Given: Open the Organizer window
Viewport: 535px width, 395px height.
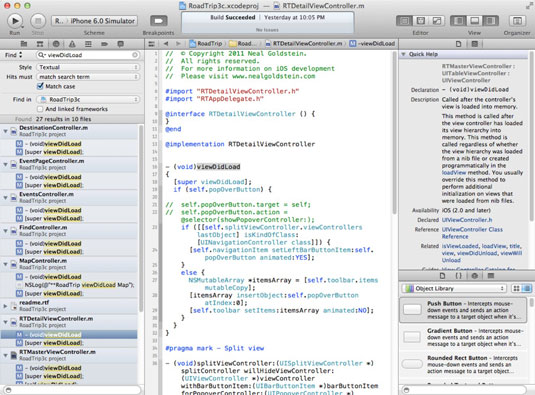Looking at the screenshot, I should point(517,21).
